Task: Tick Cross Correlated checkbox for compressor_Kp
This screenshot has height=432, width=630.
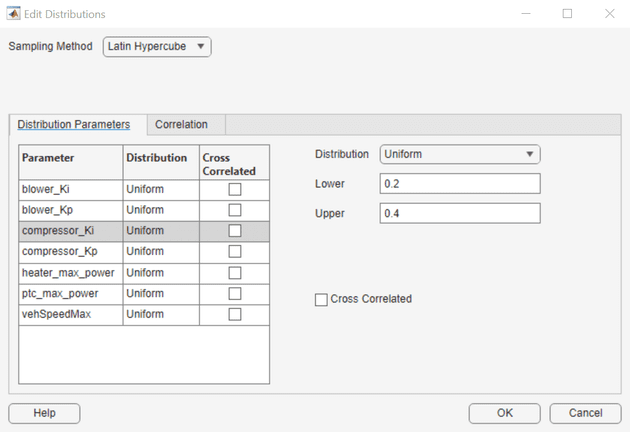Action: click(235, 252)
